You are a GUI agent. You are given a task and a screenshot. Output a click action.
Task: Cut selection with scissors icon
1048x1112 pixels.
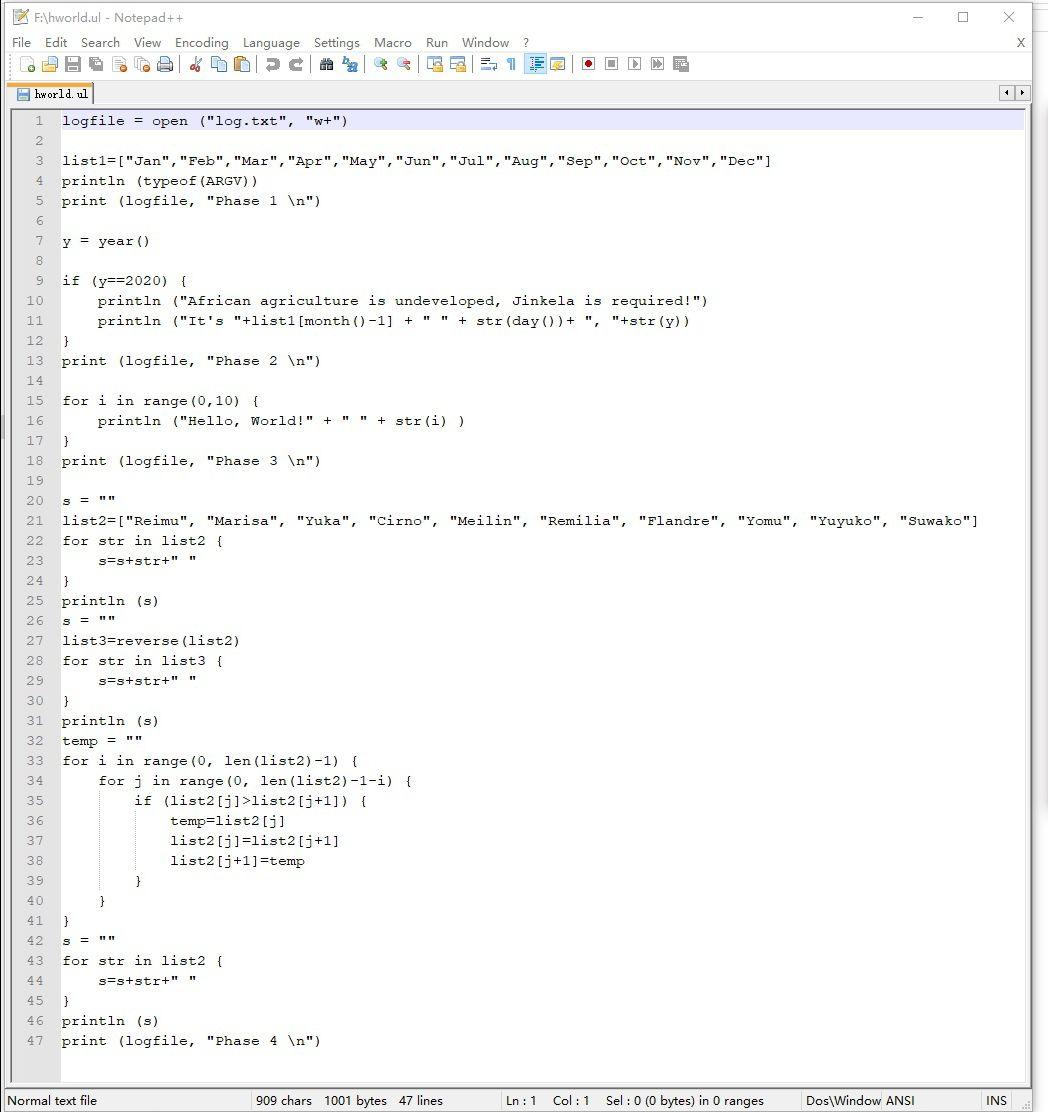tap(196, 65)
